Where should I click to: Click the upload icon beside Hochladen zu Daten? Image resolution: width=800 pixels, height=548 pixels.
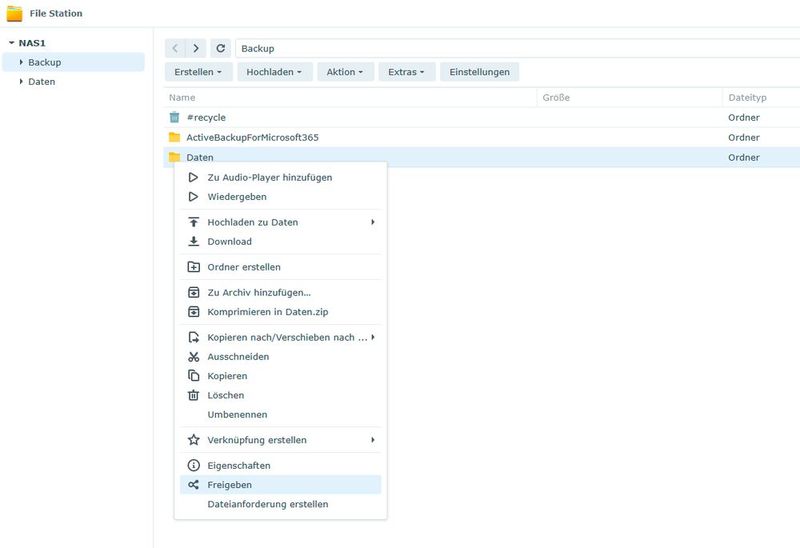(x=193, y=222)
